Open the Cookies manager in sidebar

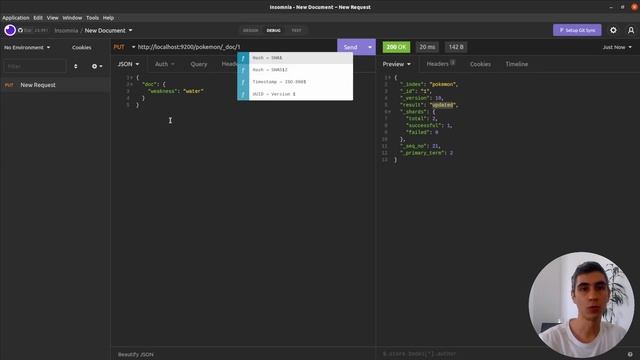[x=82, y=47]
